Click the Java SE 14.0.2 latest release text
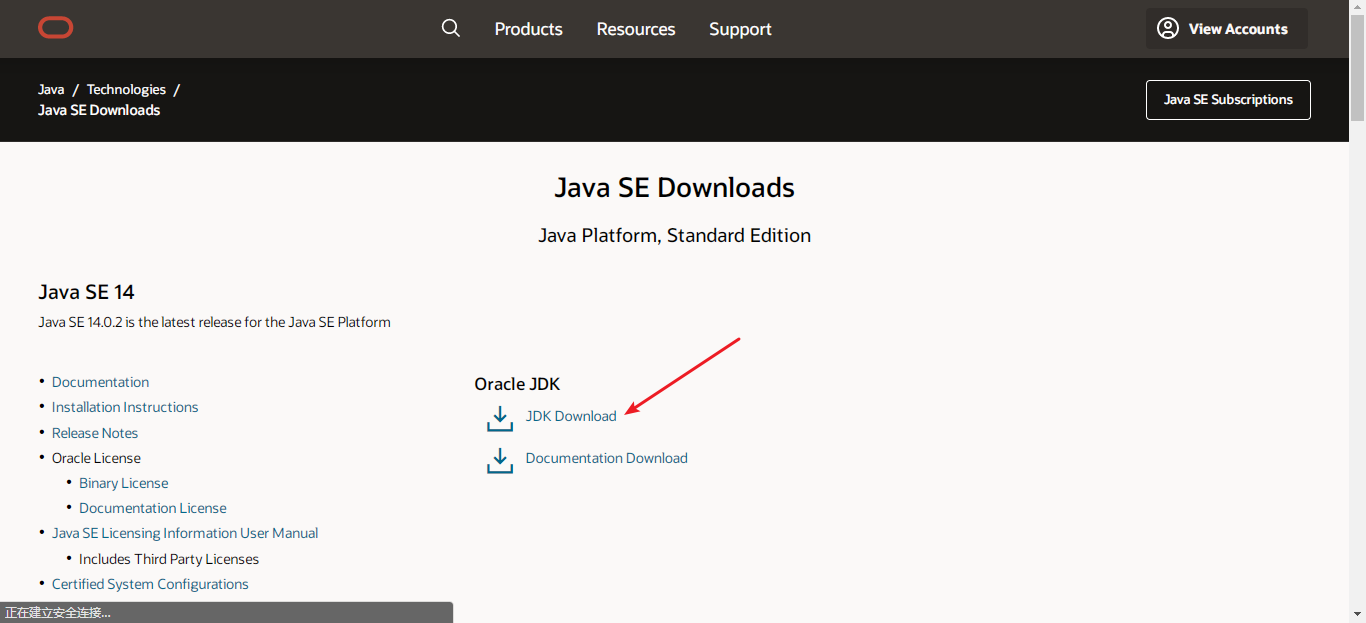 tap(214, 322)
